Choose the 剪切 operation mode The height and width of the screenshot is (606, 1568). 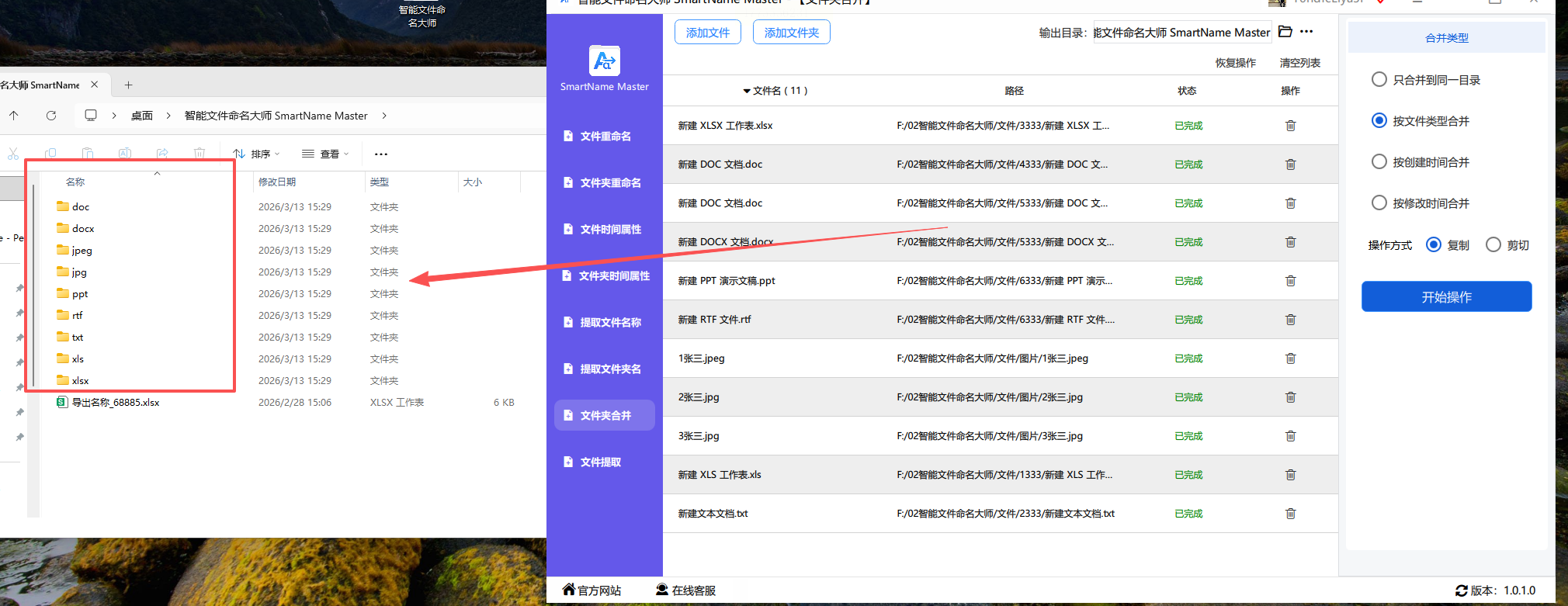[x=1493, y=245]
